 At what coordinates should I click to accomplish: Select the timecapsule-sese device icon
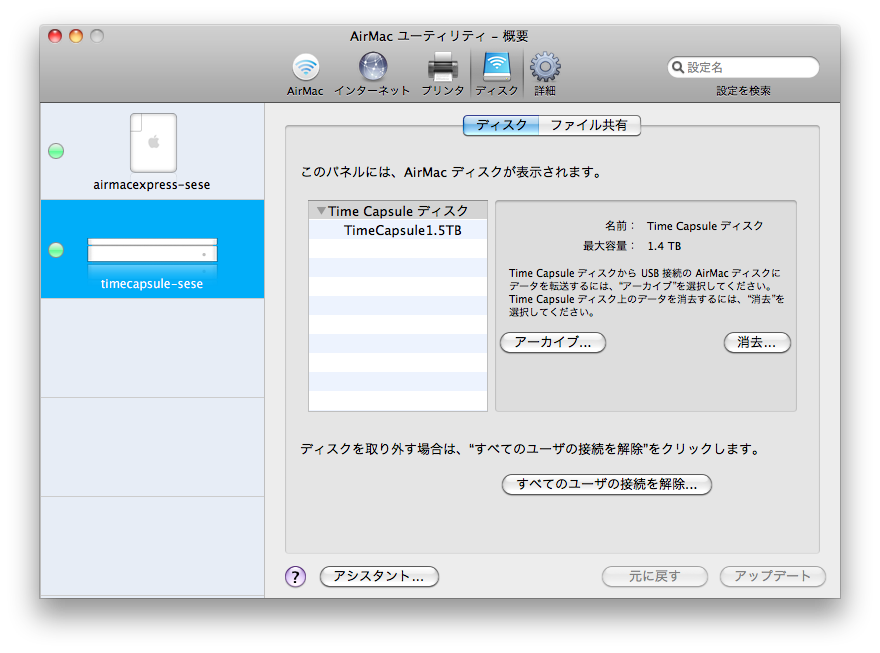pyautogui.click(x=152, y=251)
